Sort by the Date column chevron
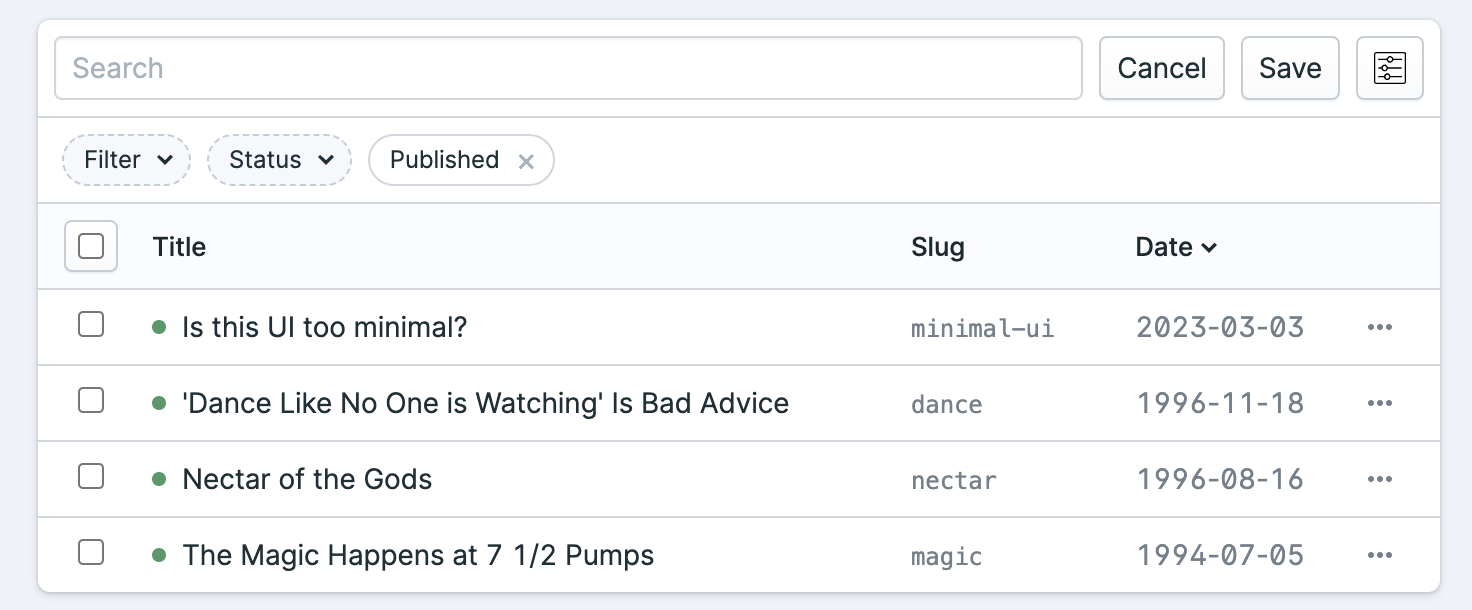1472x610 pixels. 1209,248
